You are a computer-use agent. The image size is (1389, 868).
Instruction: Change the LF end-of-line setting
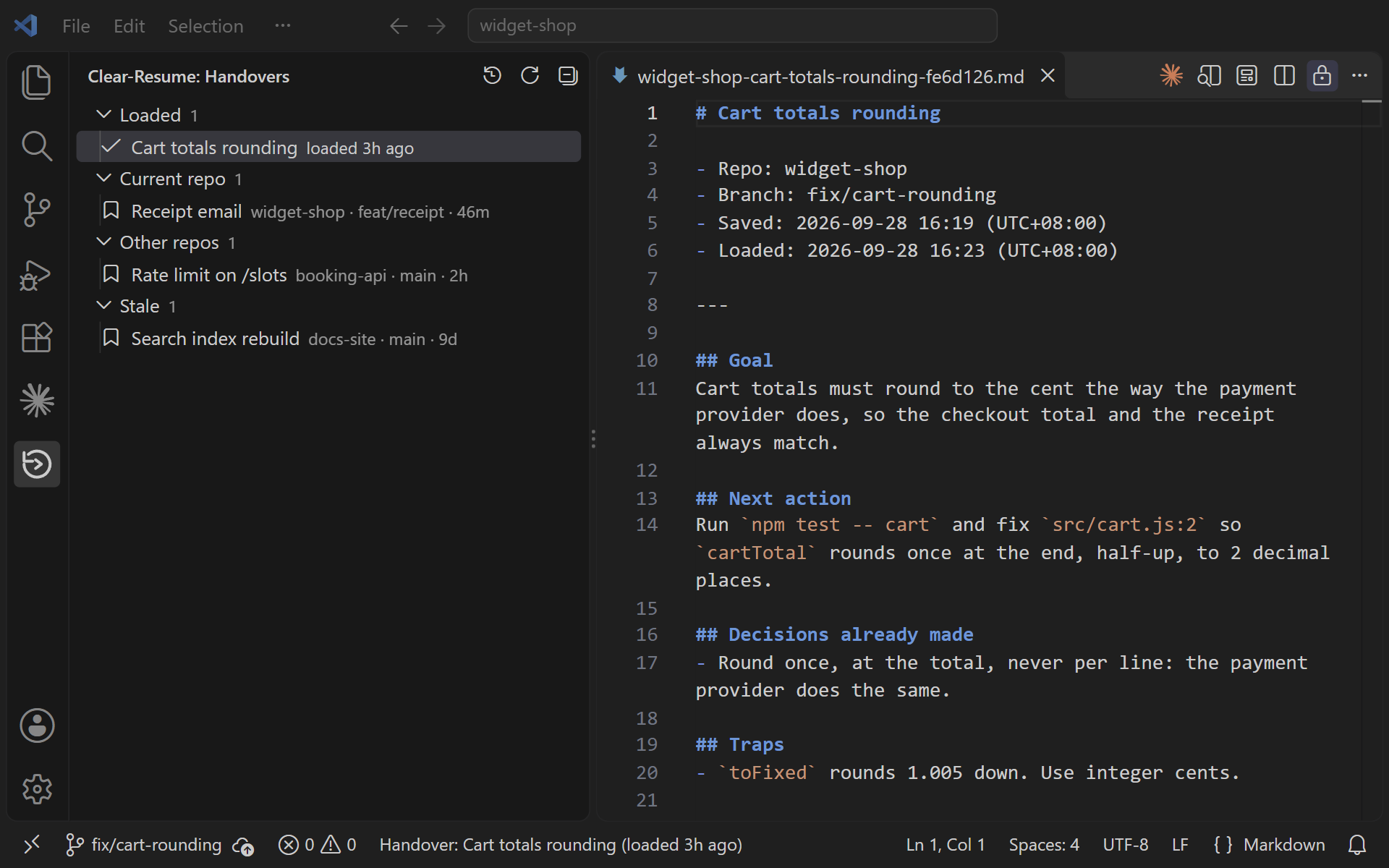tap(1180, 845)
